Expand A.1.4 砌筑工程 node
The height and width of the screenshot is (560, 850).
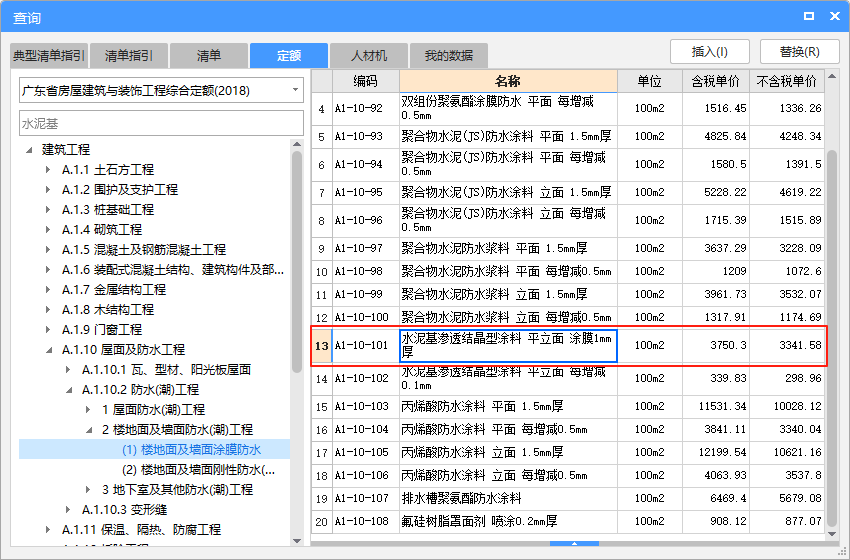coord(48,230)
